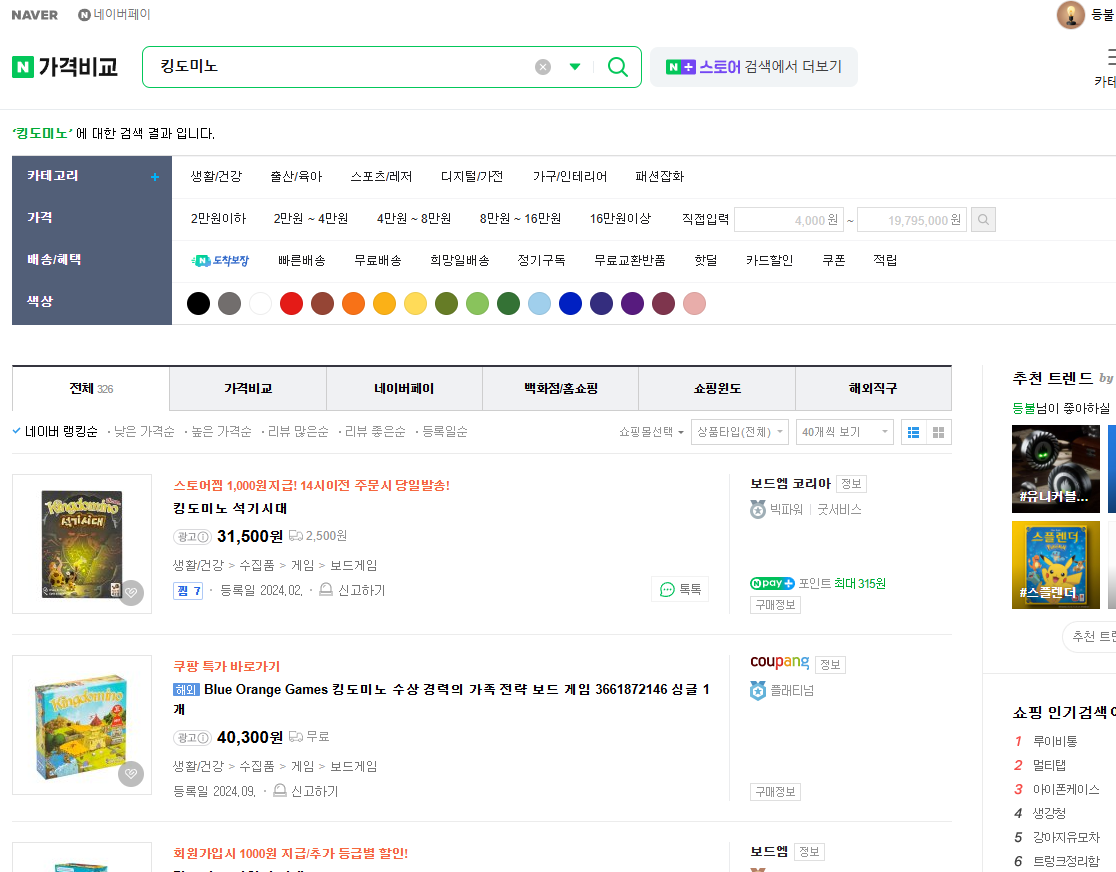Screen dimensions: 1116x872
Task: Click 톡톡 chat button
Action: (680, 589)
